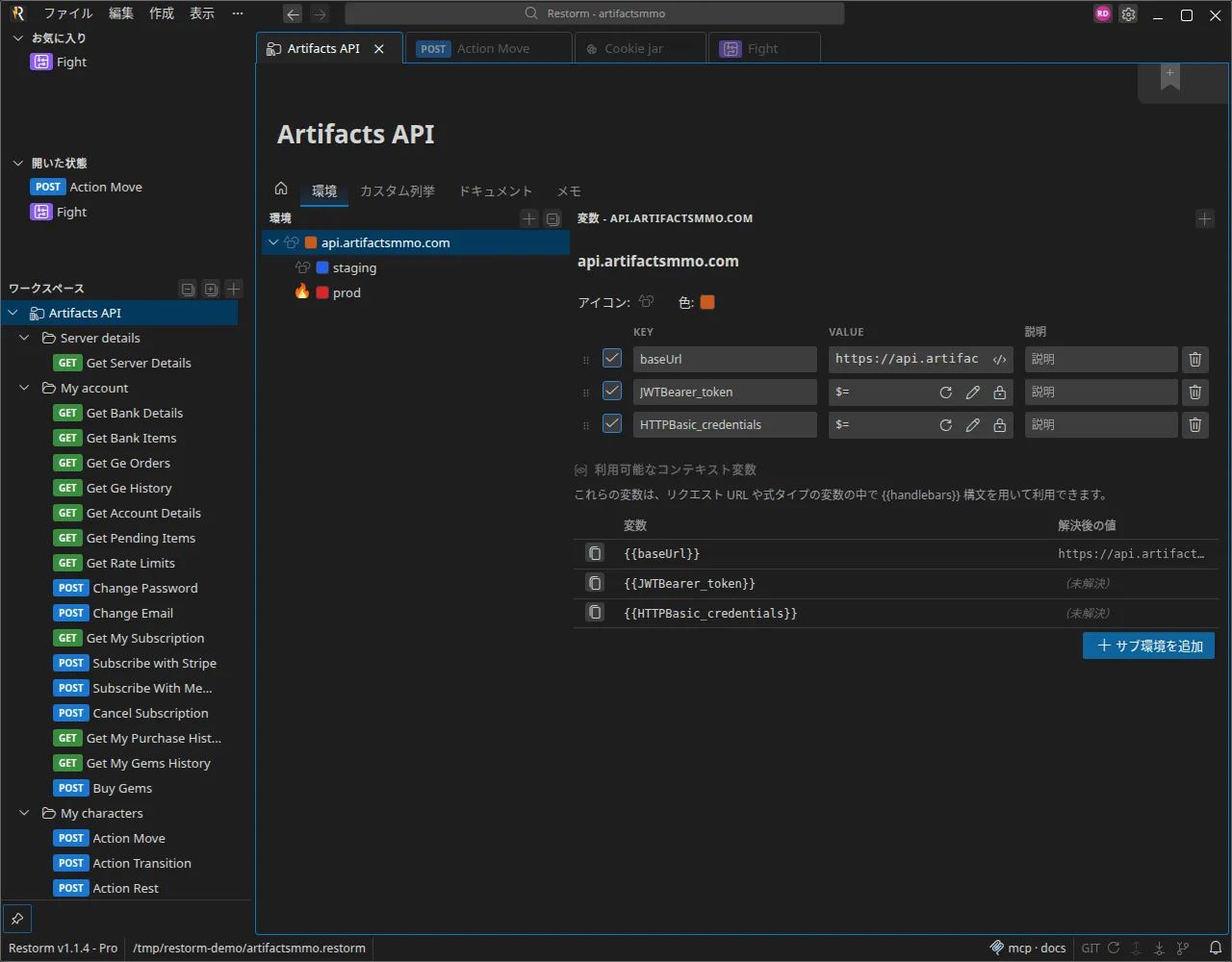Open the settings gear icon in title bar

click(x=1128, y=14)
